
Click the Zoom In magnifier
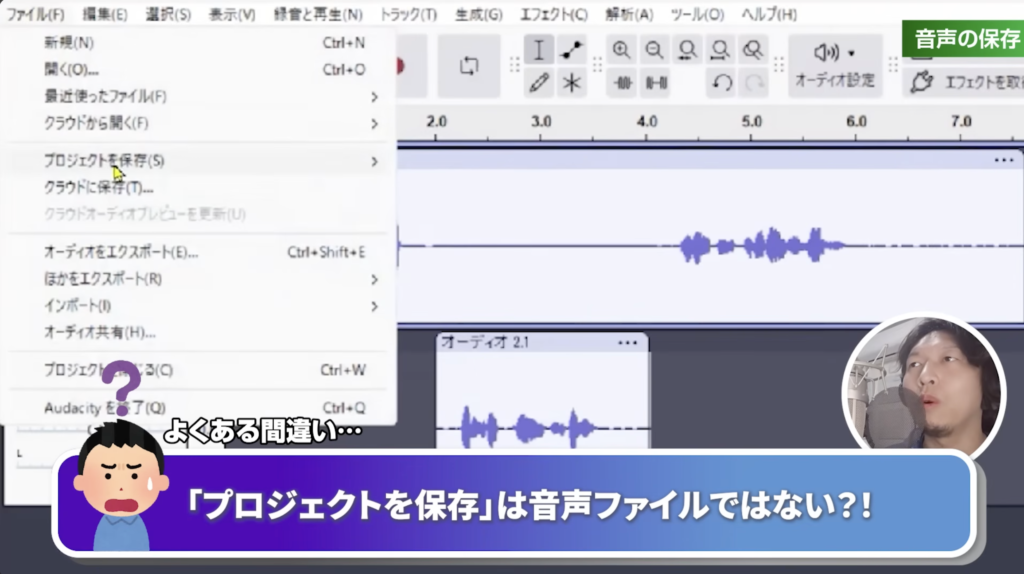(622, 50)
